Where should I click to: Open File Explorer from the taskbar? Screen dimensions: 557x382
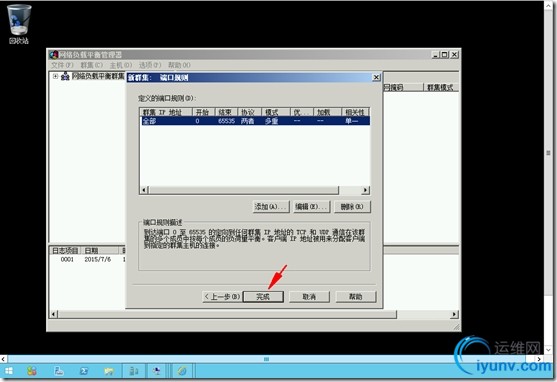coord(109,371)
